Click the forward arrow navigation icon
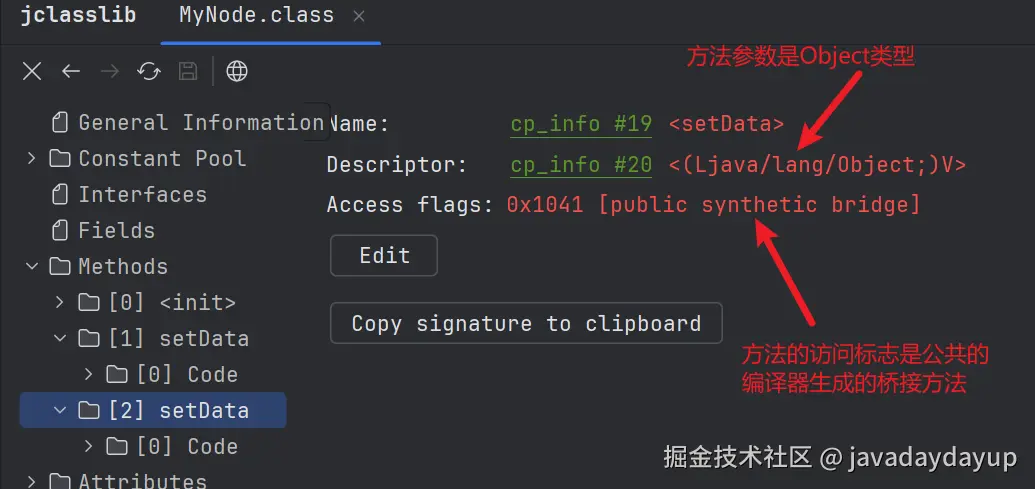This screenshot has height=489, width=1035. 110,71
